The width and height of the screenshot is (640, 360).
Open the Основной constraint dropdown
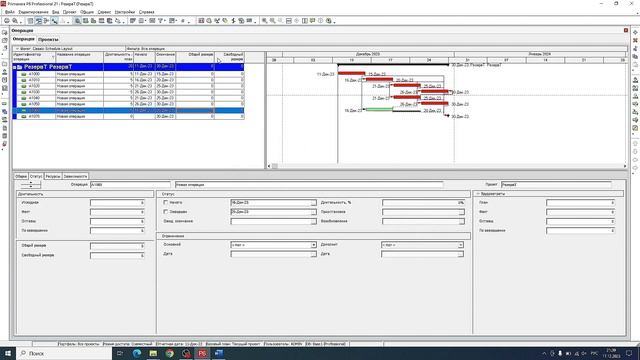click(313, 245)
